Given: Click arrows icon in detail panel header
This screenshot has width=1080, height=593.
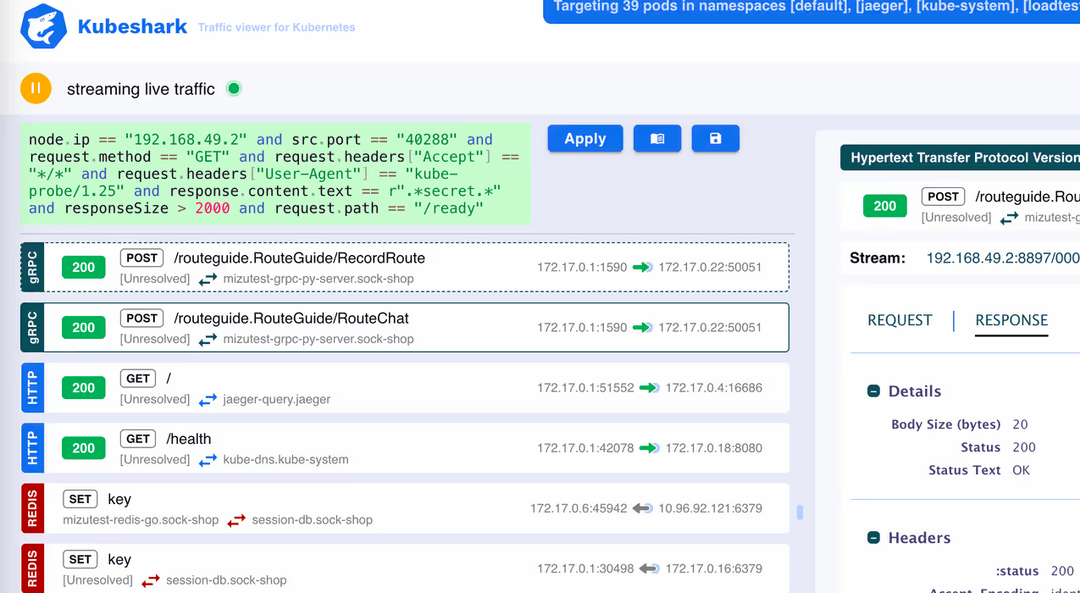Looking at the screenshot, I should coord(1009,218).
